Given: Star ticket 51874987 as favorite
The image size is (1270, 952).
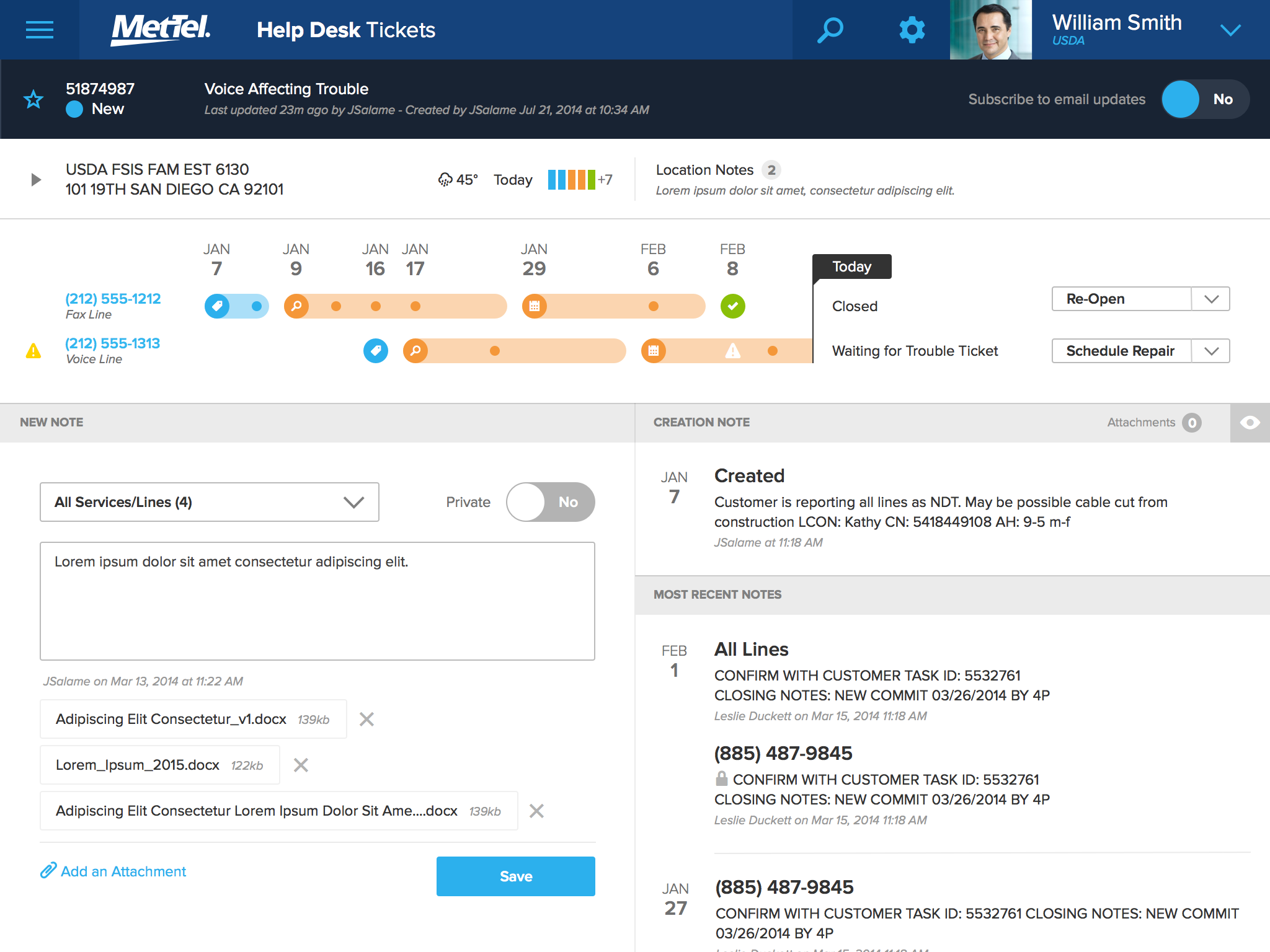Looking at the screenshot, I should [x=33, y=99].
